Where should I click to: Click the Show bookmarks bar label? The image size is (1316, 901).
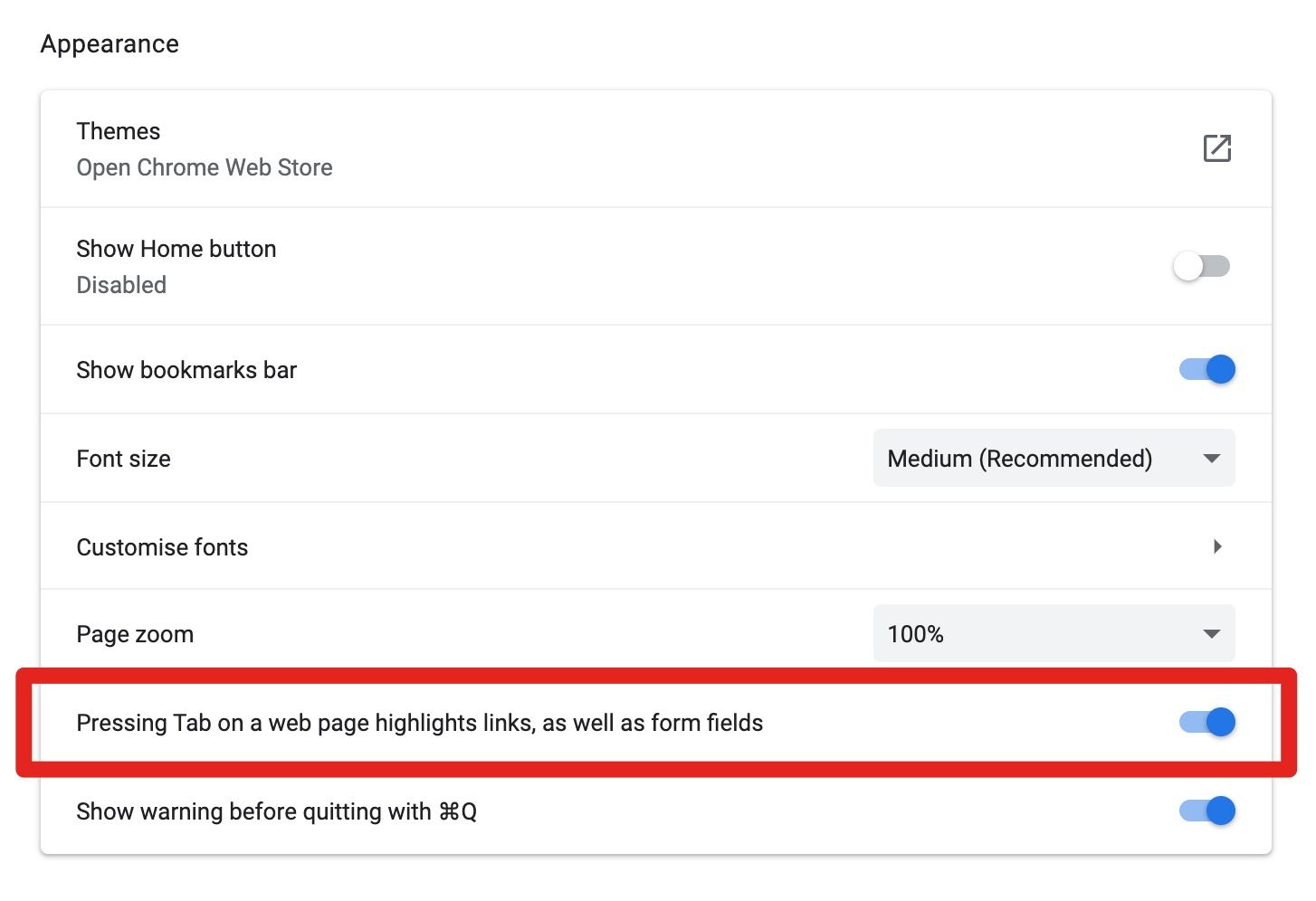coord(186,370)
